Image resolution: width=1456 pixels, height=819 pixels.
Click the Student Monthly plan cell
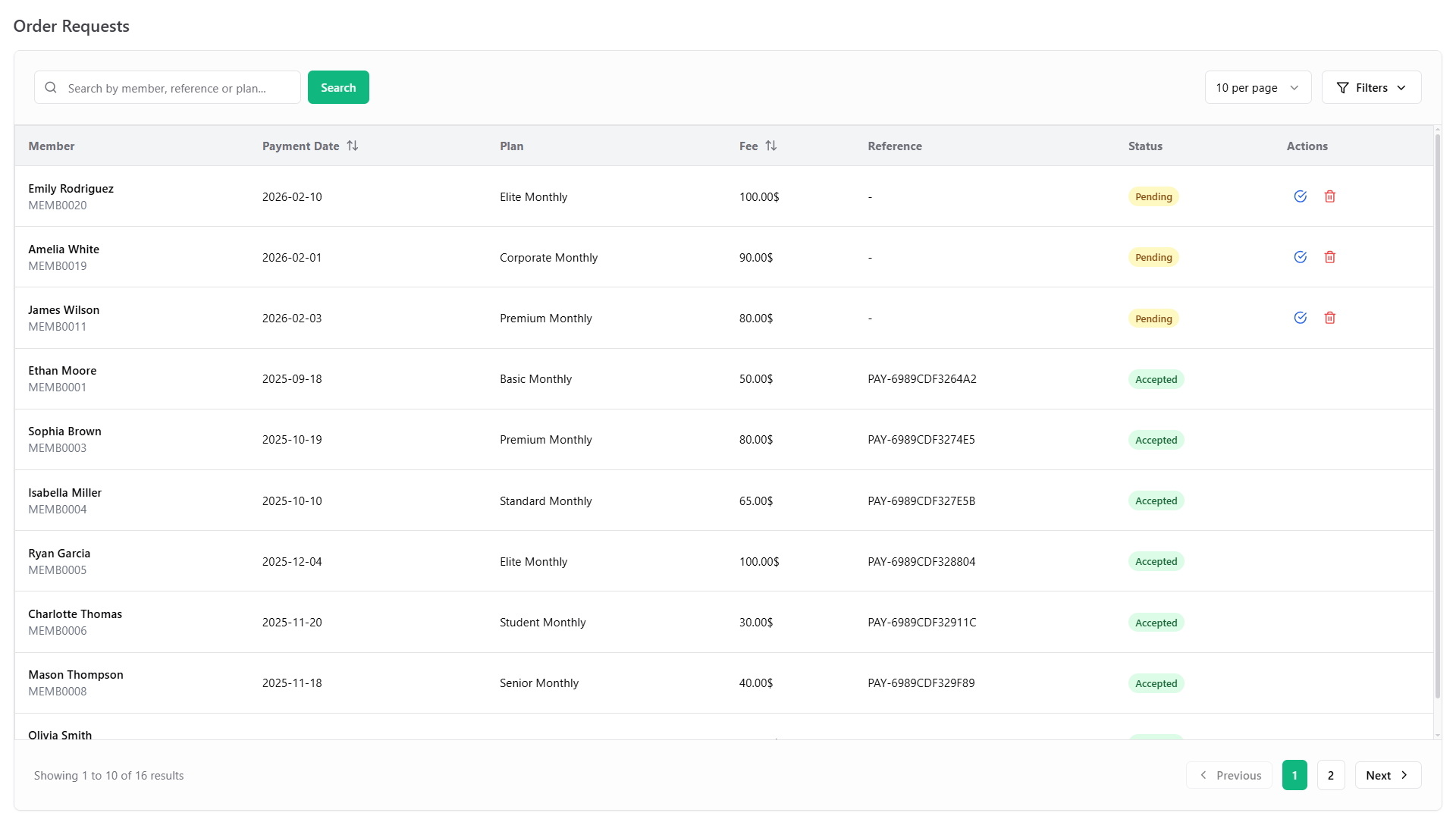pyautogui.click(x=542, y=623)
